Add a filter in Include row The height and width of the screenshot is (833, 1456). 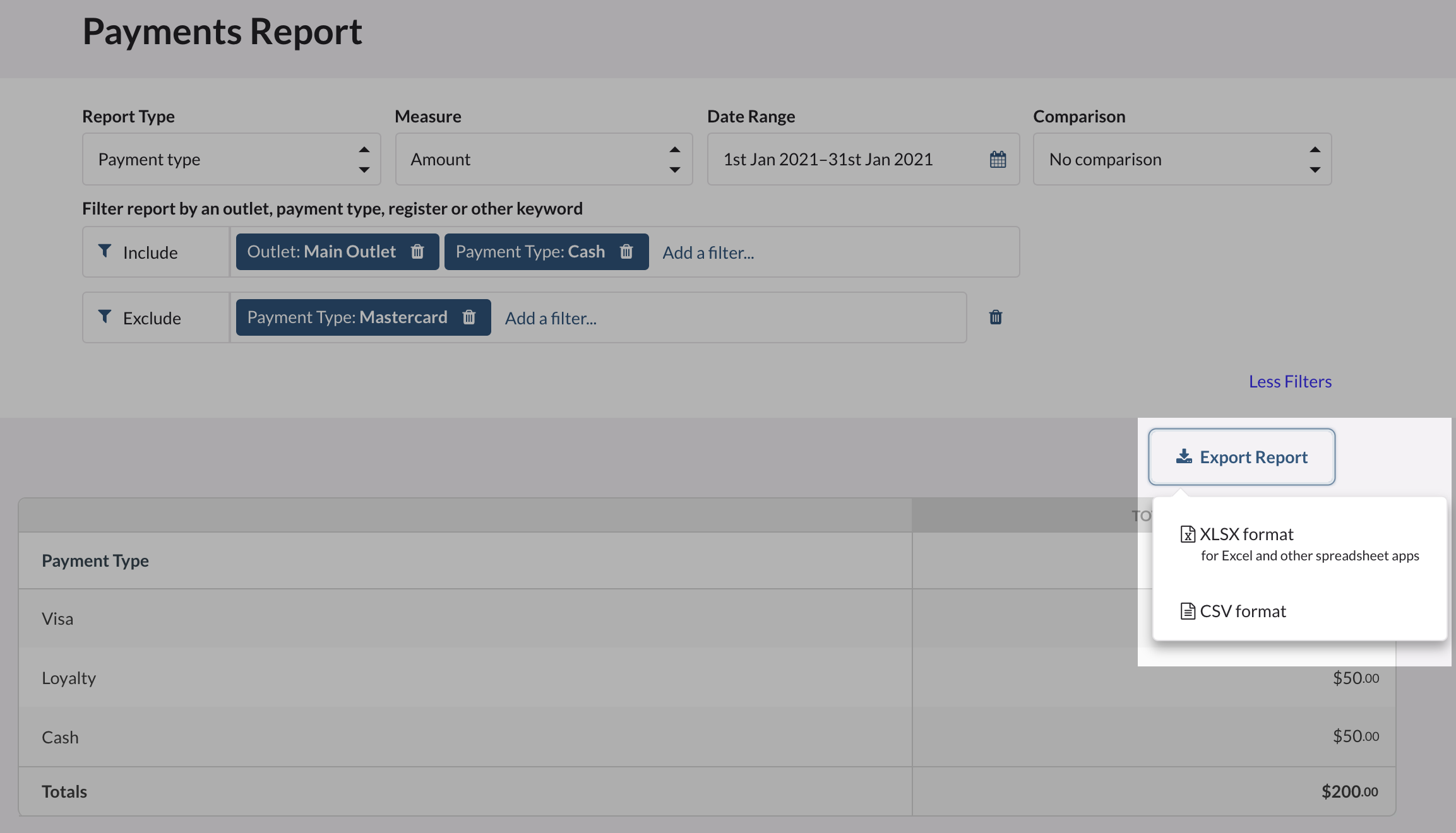pyautogui.click(x=708, y=253)
